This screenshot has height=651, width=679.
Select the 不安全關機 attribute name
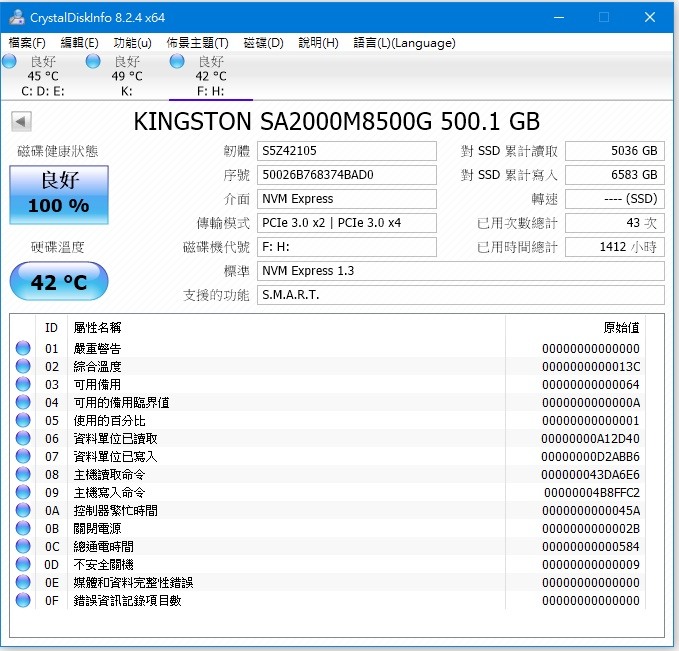[103, 565]
